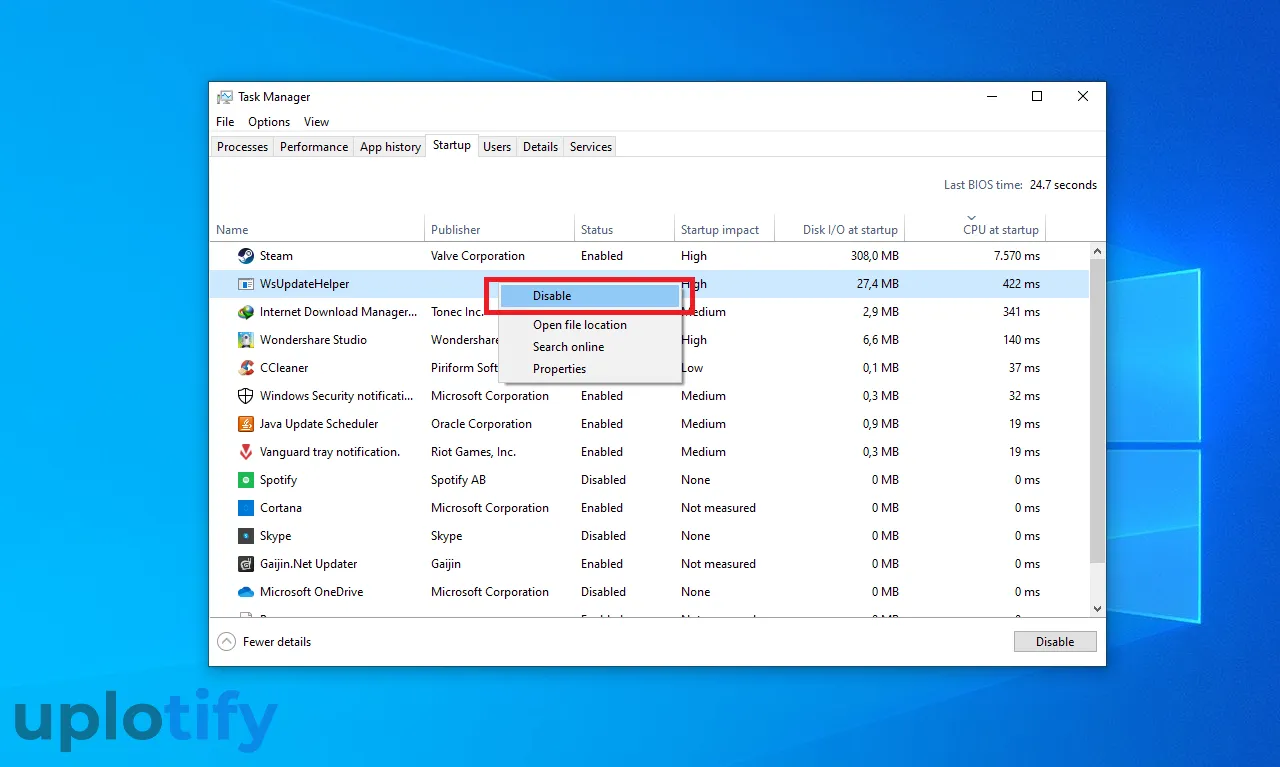The image size is (1280, 767).
Task: Click the Riot Games, Inc. publisher cell
Action: (x=473, y=452)
